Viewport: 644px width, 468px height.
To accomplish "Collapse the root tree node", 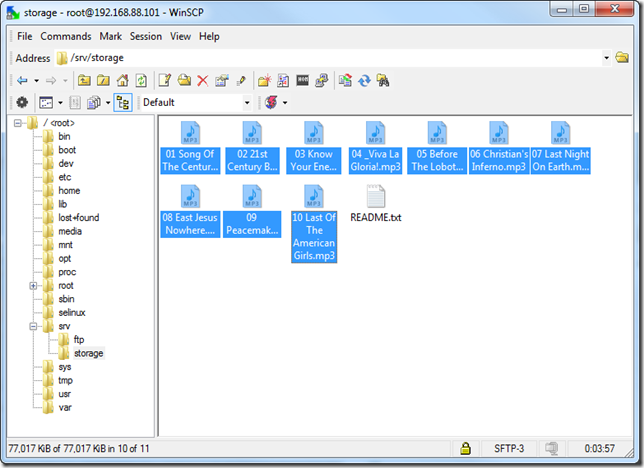I will (x=18, y=123).
